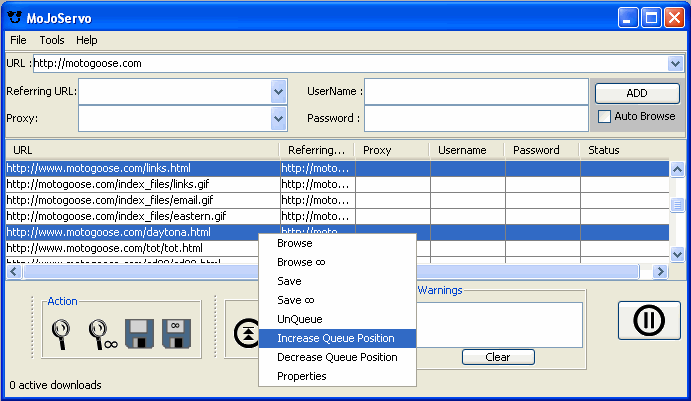
Task: Click the toolbar drag handle beside Action panel
Action: pos(32,327)
